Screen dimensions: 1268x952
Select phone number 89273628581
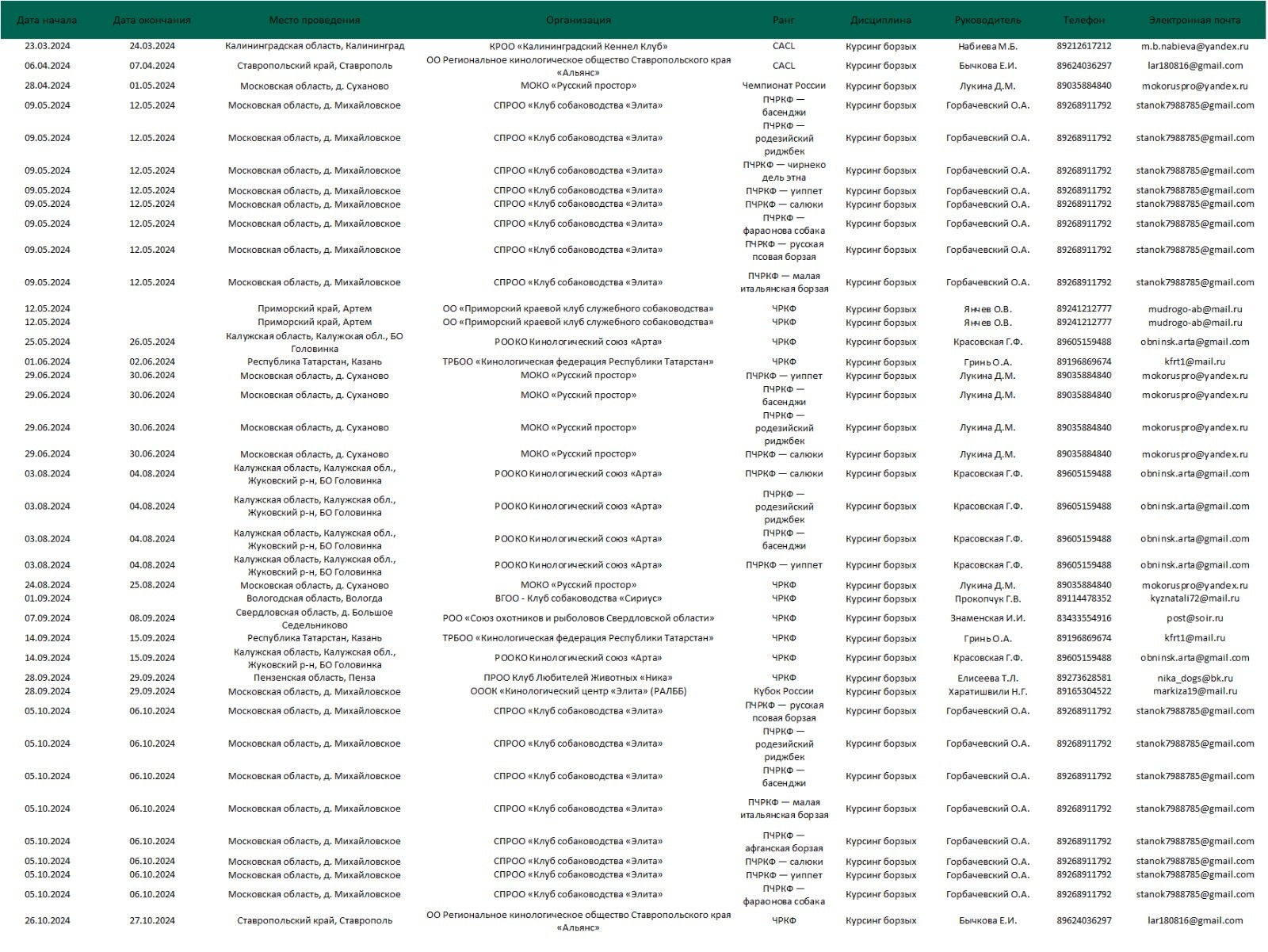click(1084, 678)
